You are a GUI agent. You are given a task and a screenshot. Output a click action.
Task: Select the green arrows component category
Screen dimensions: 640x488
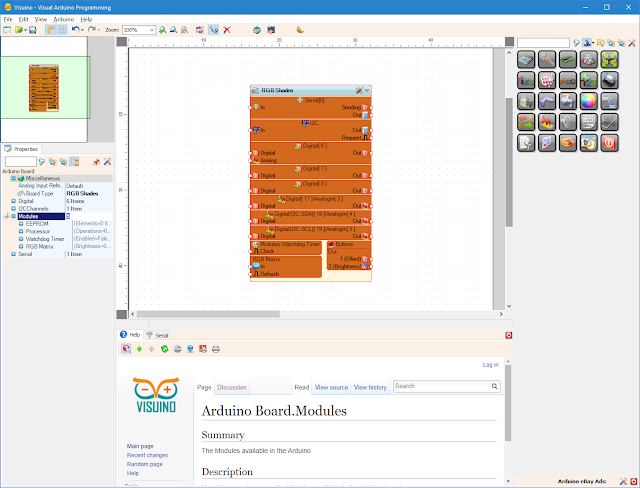609,59
